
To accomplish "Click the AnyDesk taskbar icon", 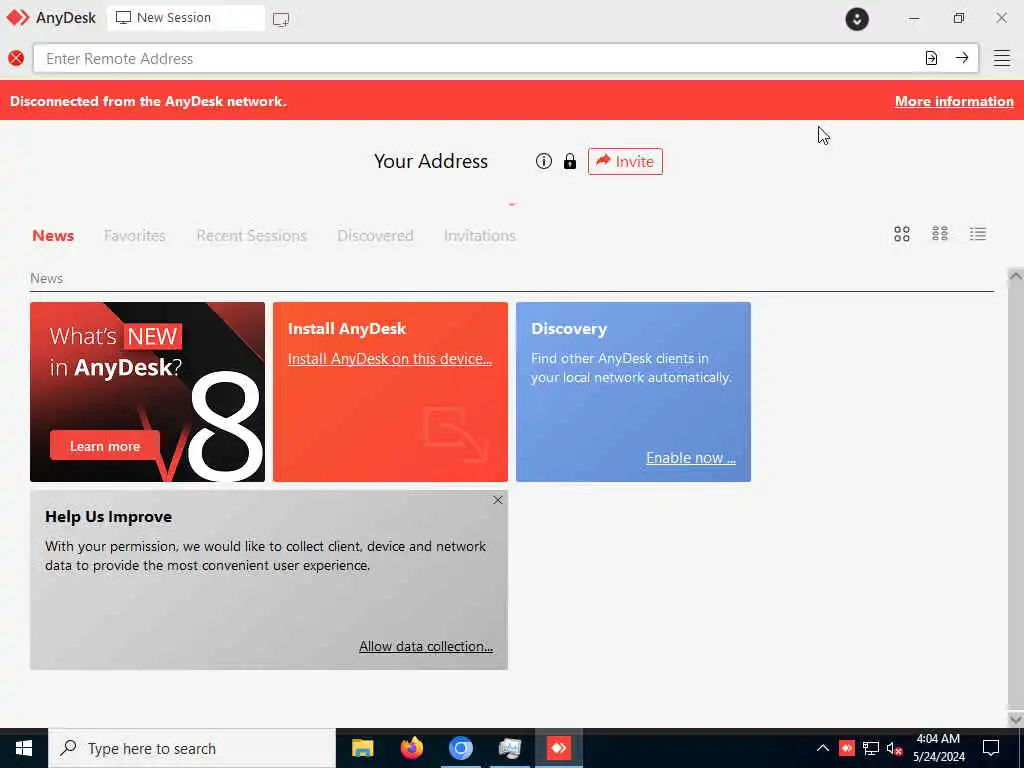I will (x=558, y=748).
